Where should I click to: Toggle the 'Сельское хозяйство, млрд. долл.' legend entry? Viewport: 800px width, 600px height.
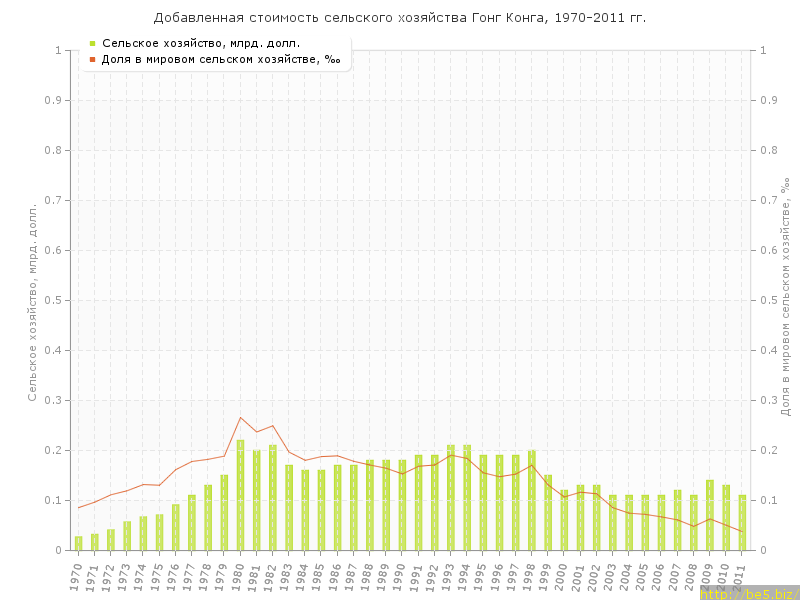(x=200, y=43)
